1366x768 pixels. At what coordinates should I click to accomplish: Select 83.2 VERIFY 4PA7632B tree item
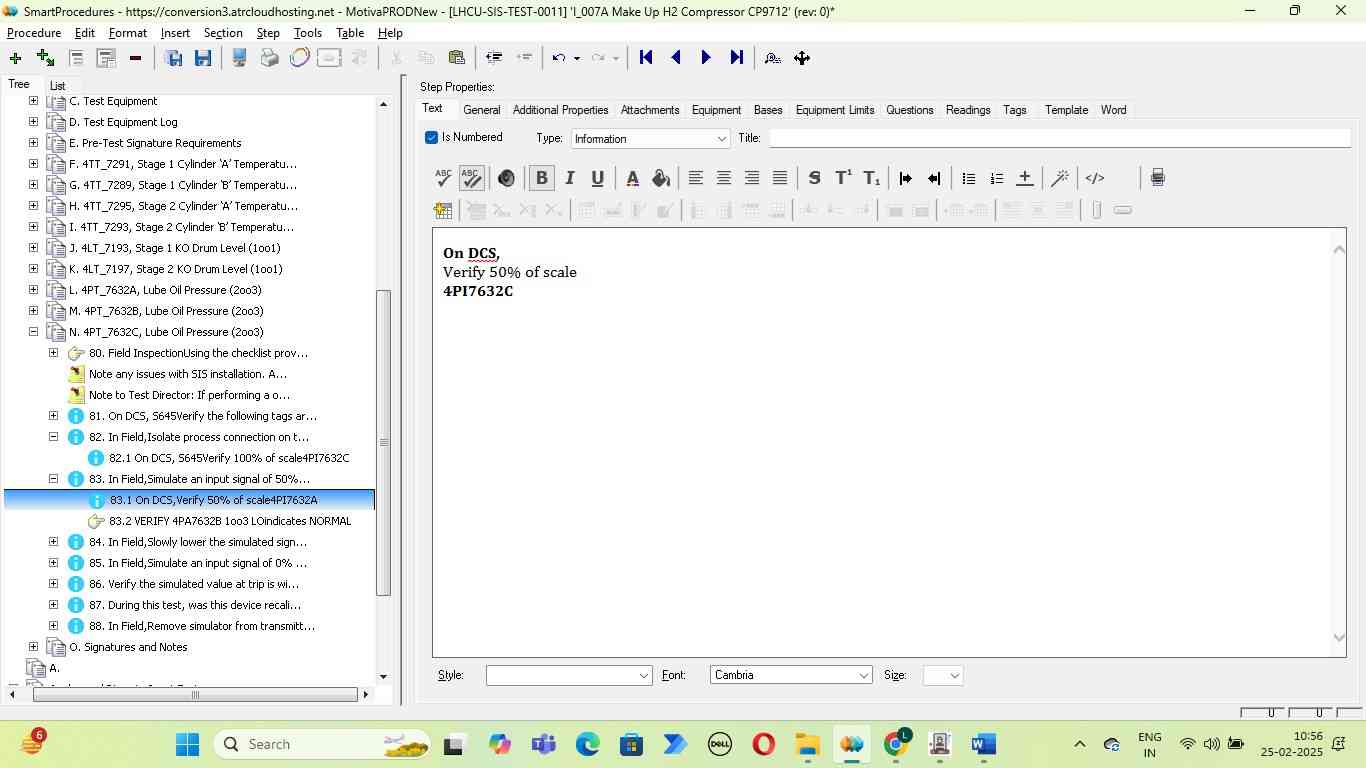230,521
